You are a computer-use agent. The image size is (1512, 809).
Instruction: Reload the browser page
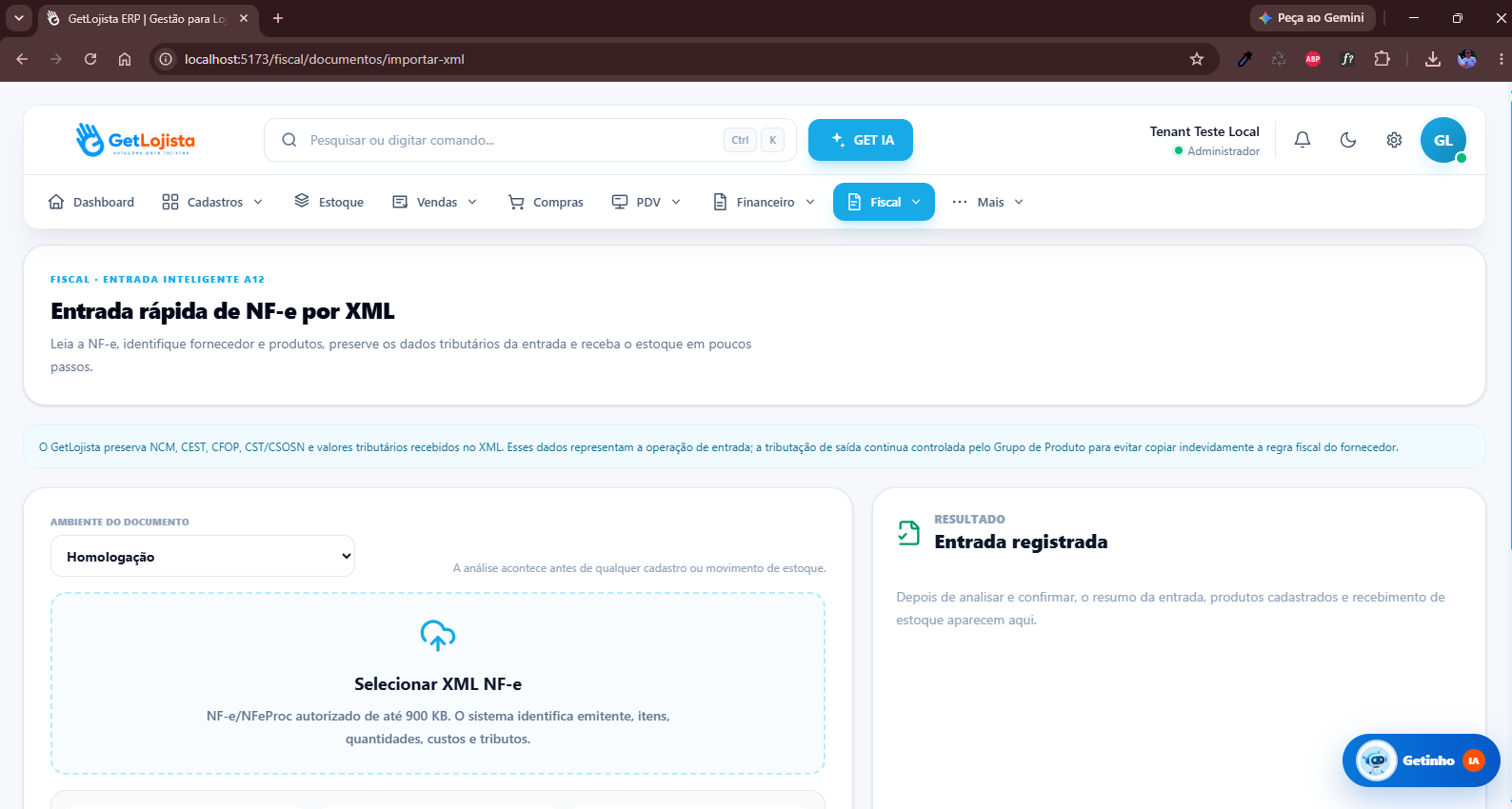90,59
